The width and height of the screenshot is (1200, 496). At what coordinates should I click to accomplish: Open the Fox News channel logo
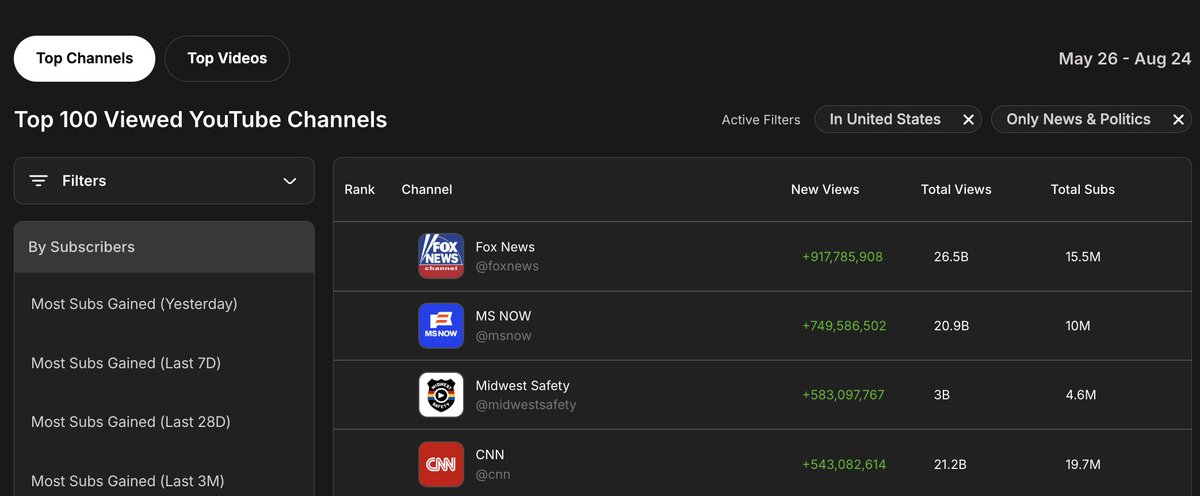click(441, 256)
